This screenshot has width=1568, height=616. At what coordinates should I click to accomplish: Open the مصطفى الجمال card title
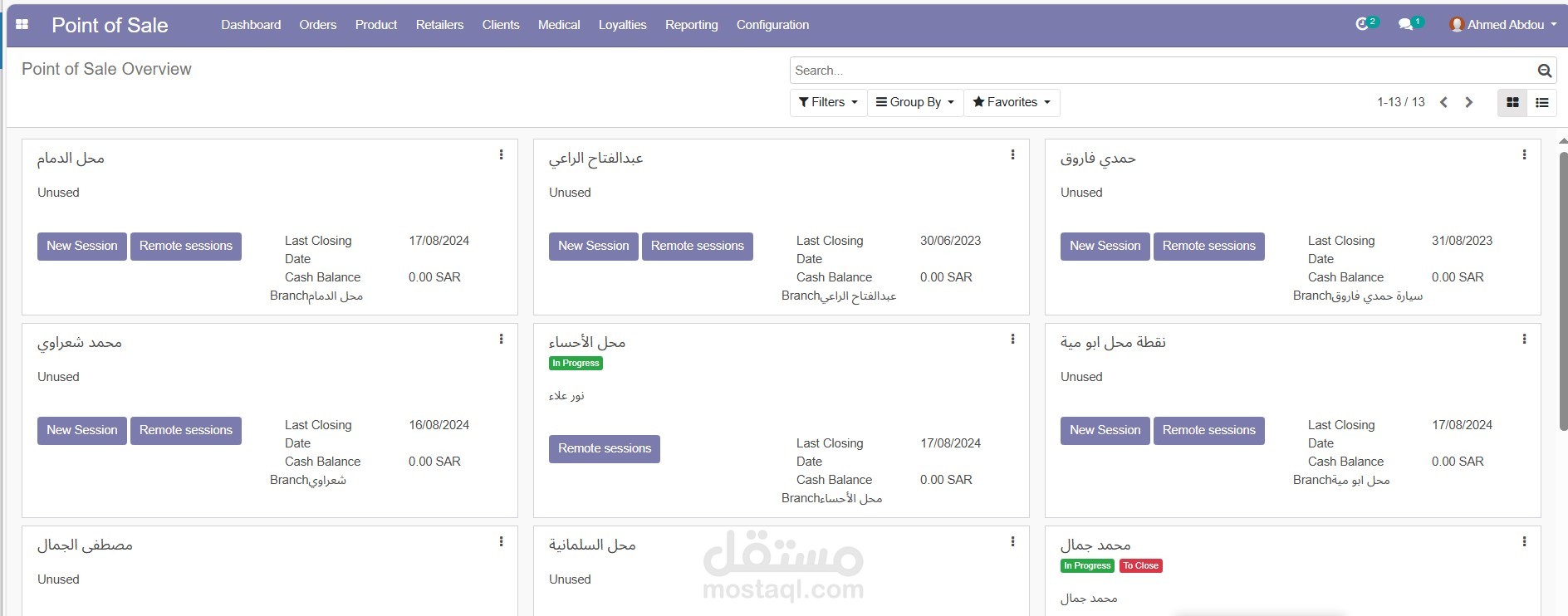point(85,545)
